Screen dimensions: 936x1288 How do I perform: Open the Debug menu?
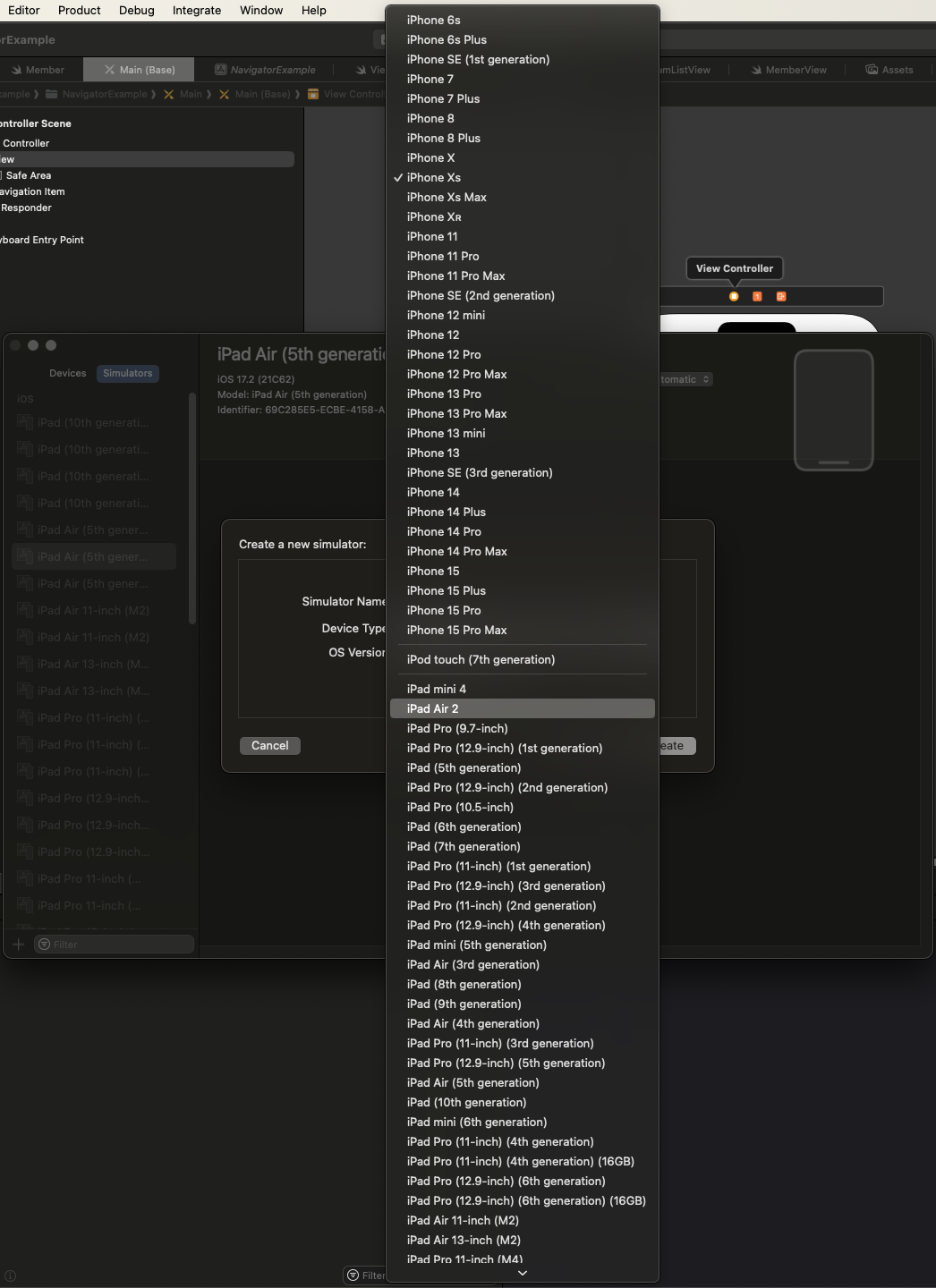(136, 10)
